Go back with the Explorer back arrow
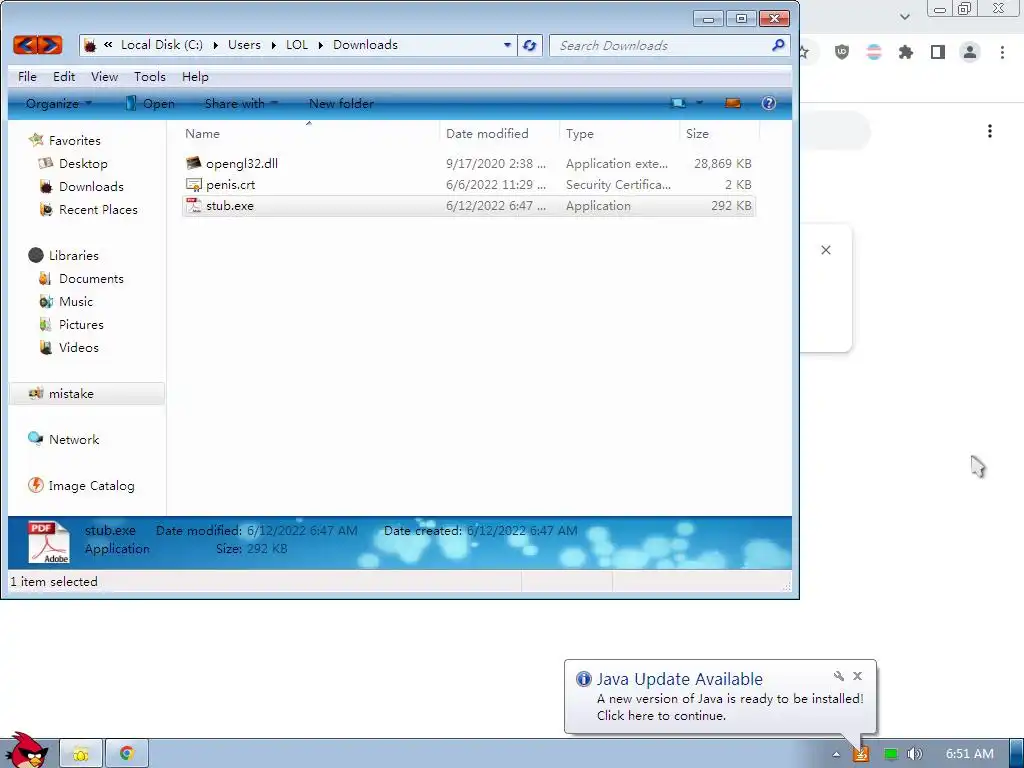This screenshot has height=768, width=1024. coord(25,45)
